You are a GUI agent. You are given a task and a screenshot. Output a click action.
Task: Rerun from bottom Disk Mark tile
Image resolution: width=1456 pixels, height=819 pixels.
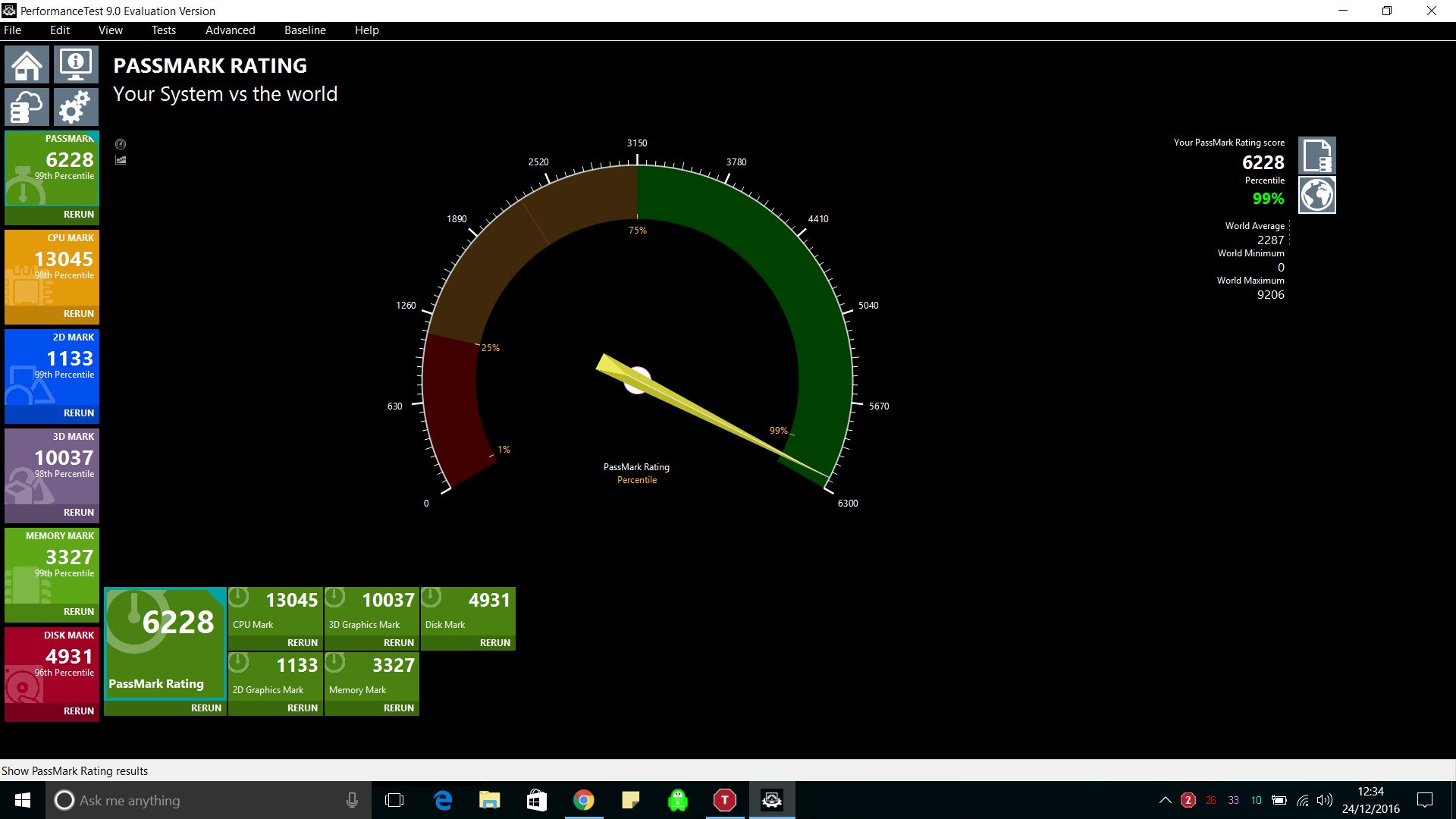pos(495,643)
